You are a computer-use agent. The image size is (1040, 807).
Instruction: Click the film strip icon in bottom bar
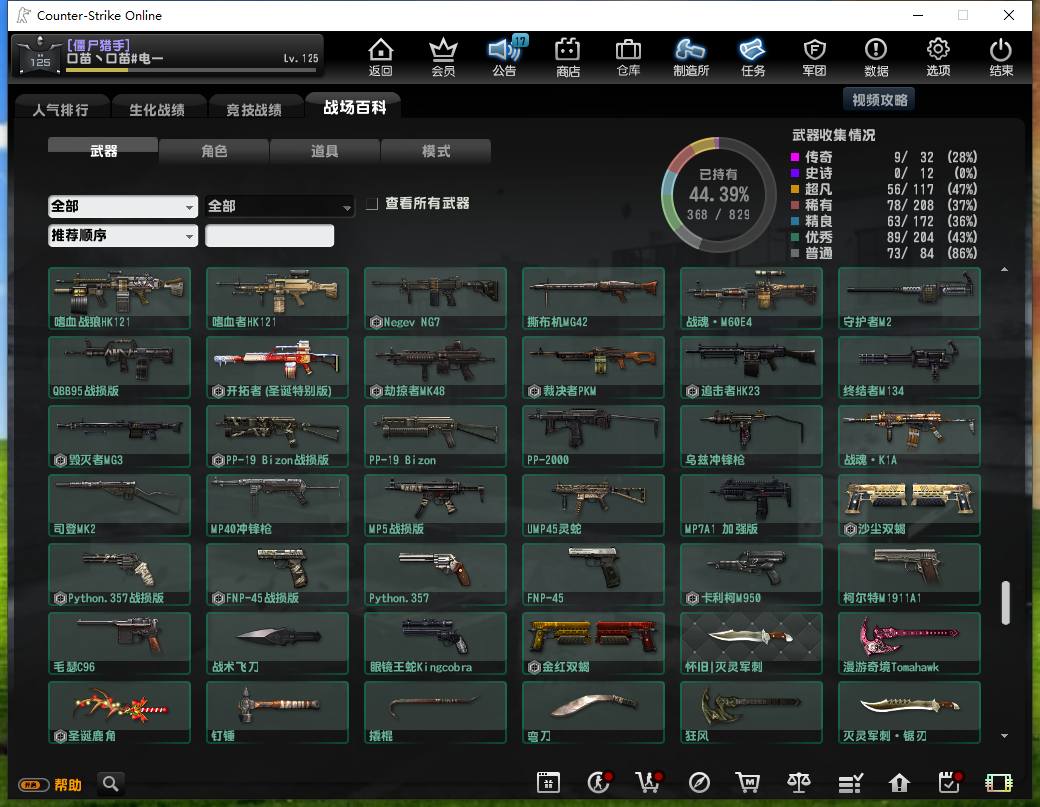999,782
